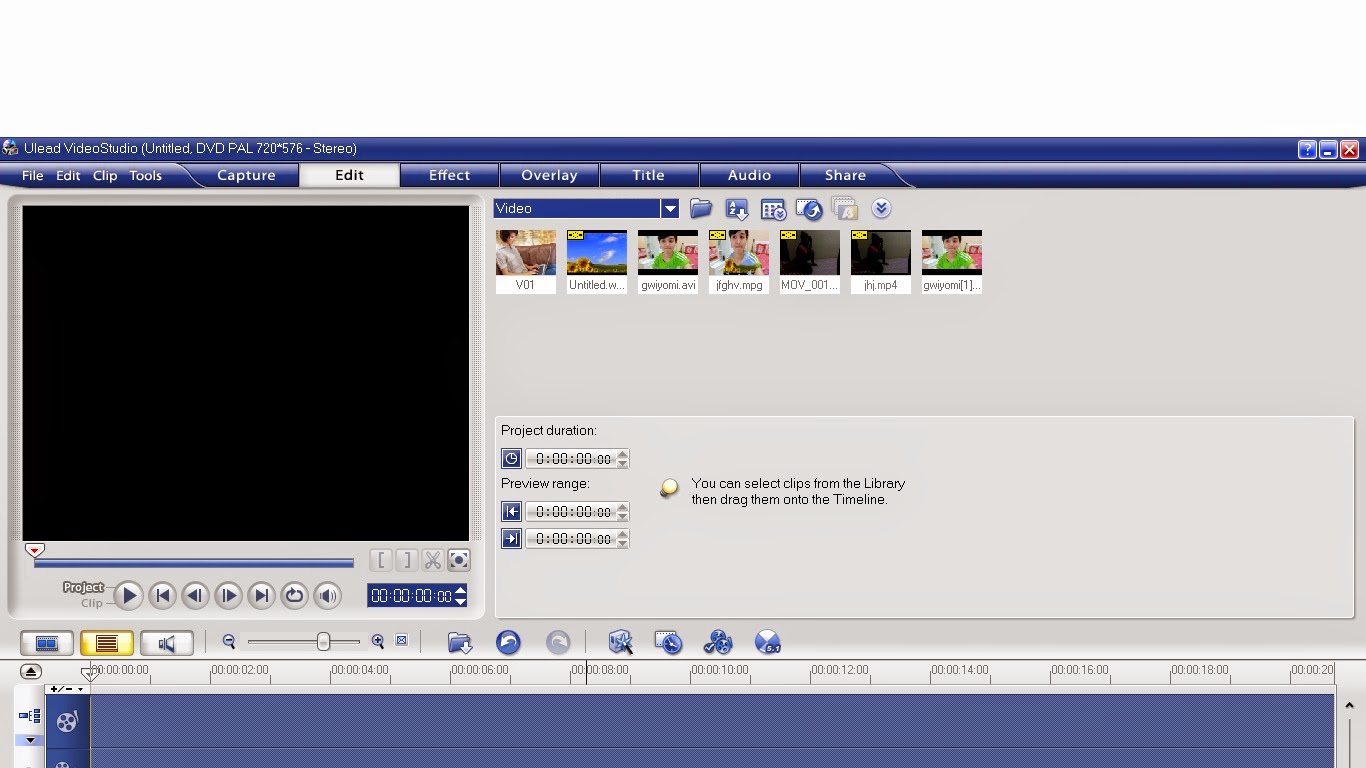Enlarge the preview window
1366x768 pixels.
459,560
